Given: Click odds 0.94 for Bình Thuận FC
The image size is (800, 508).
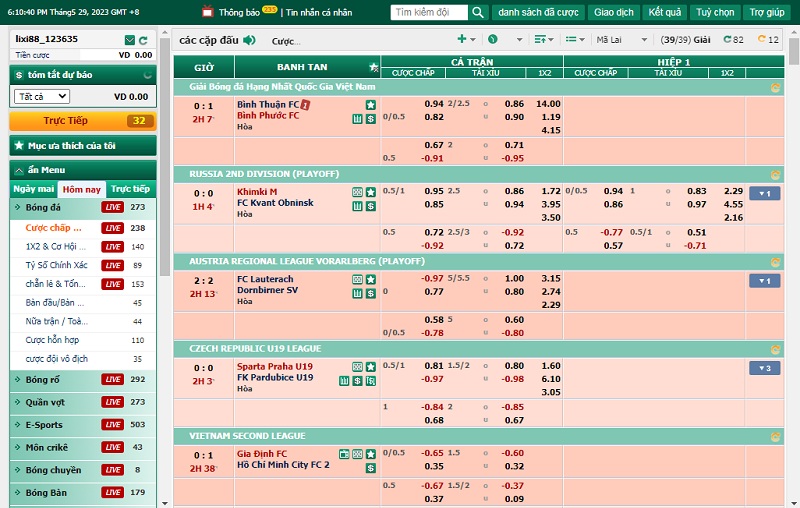Looking at the screenshot, I should 434,104.
